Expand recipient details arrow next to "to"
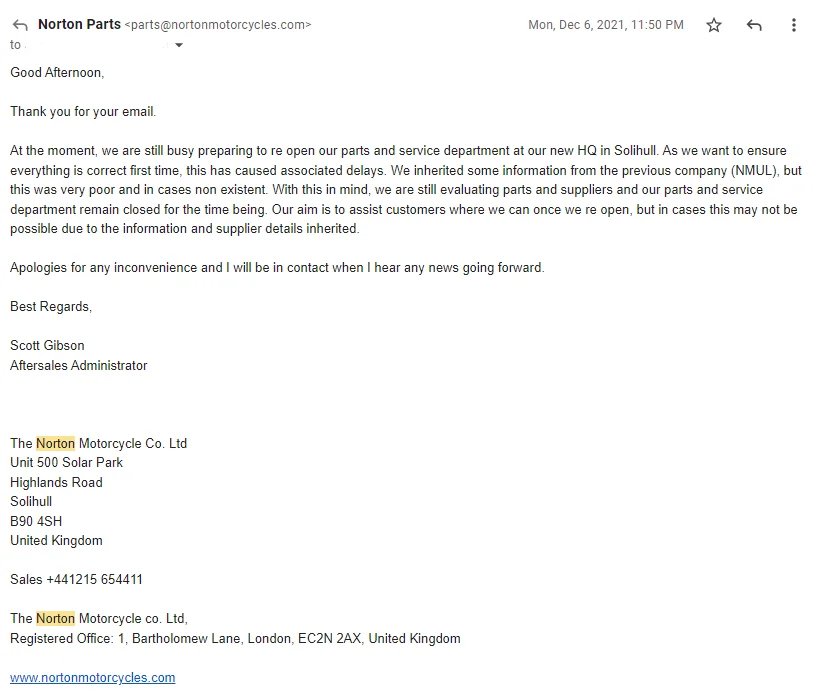 tap(179, 45)
